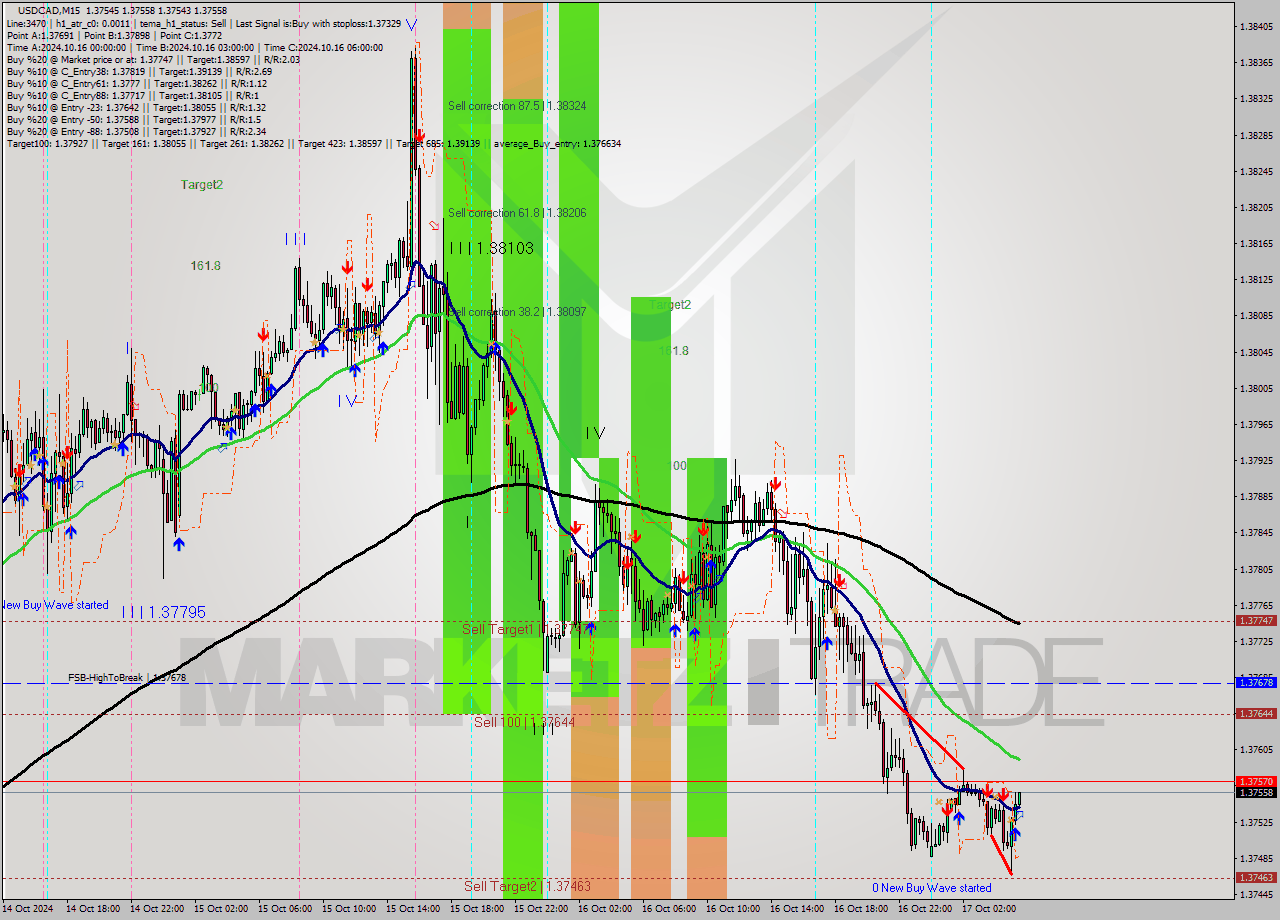
Task: Select red 1.37463 price tag on price axis
Action: click(x=1256, y=877)
